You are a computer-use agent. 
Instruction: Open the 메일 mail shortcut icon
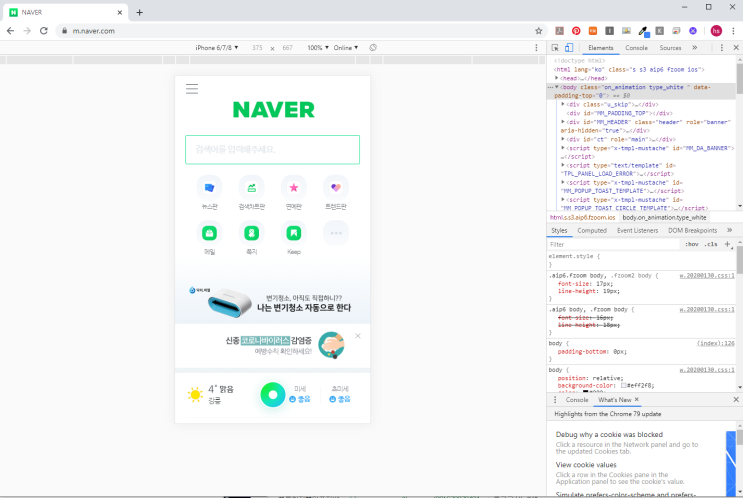coord(209,233)
